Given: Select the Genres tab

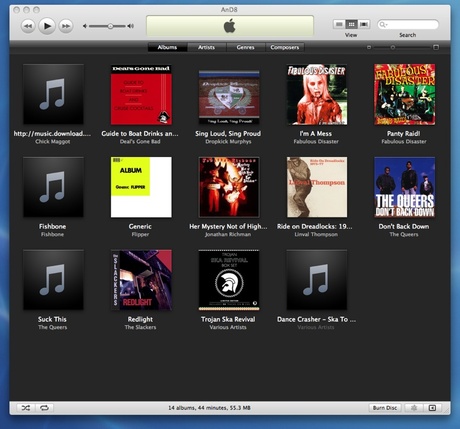Looking at the screenshot, I should [x=246, y=47].
